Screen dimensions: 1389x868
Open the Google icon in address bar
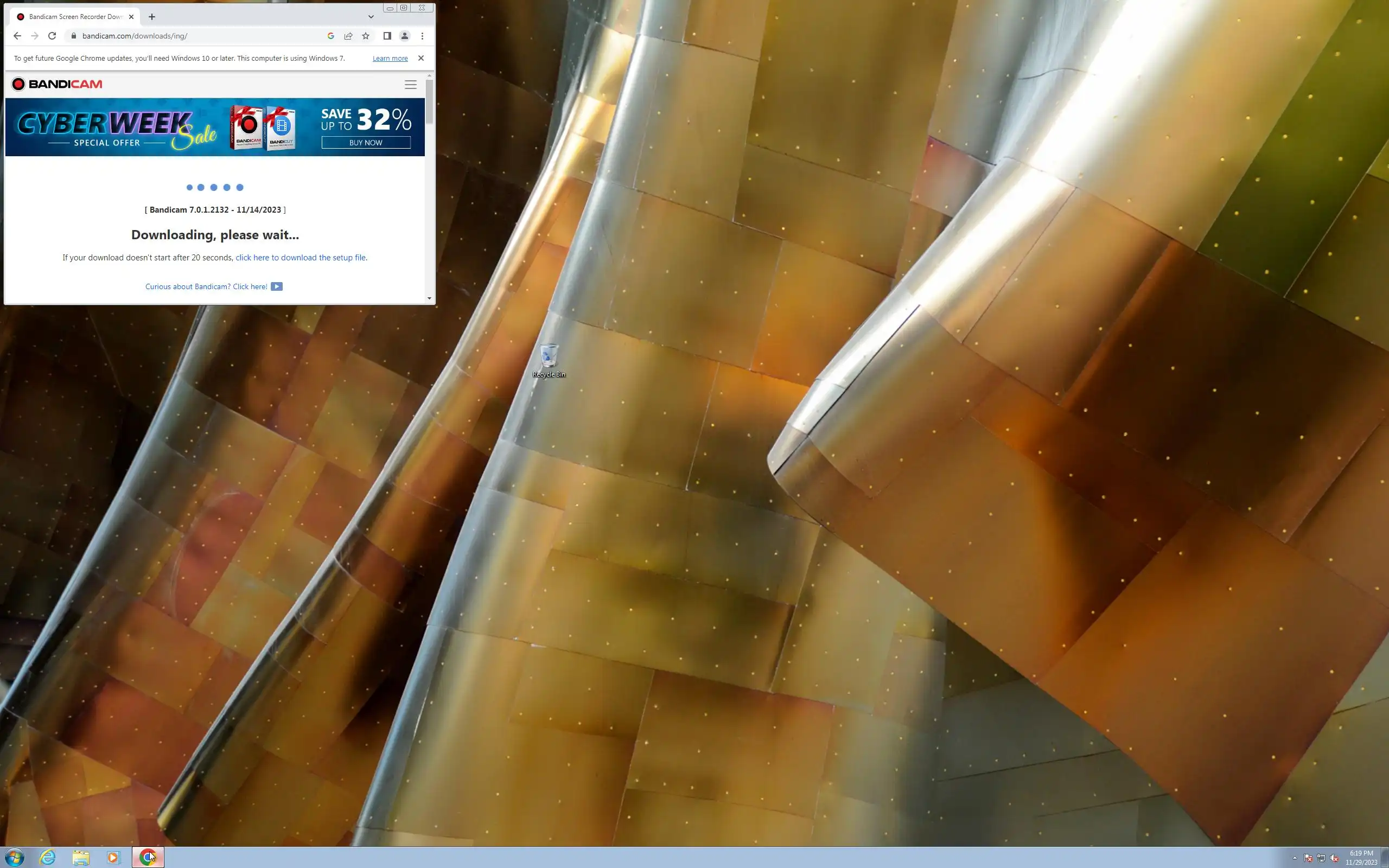[x=330, y=36]
